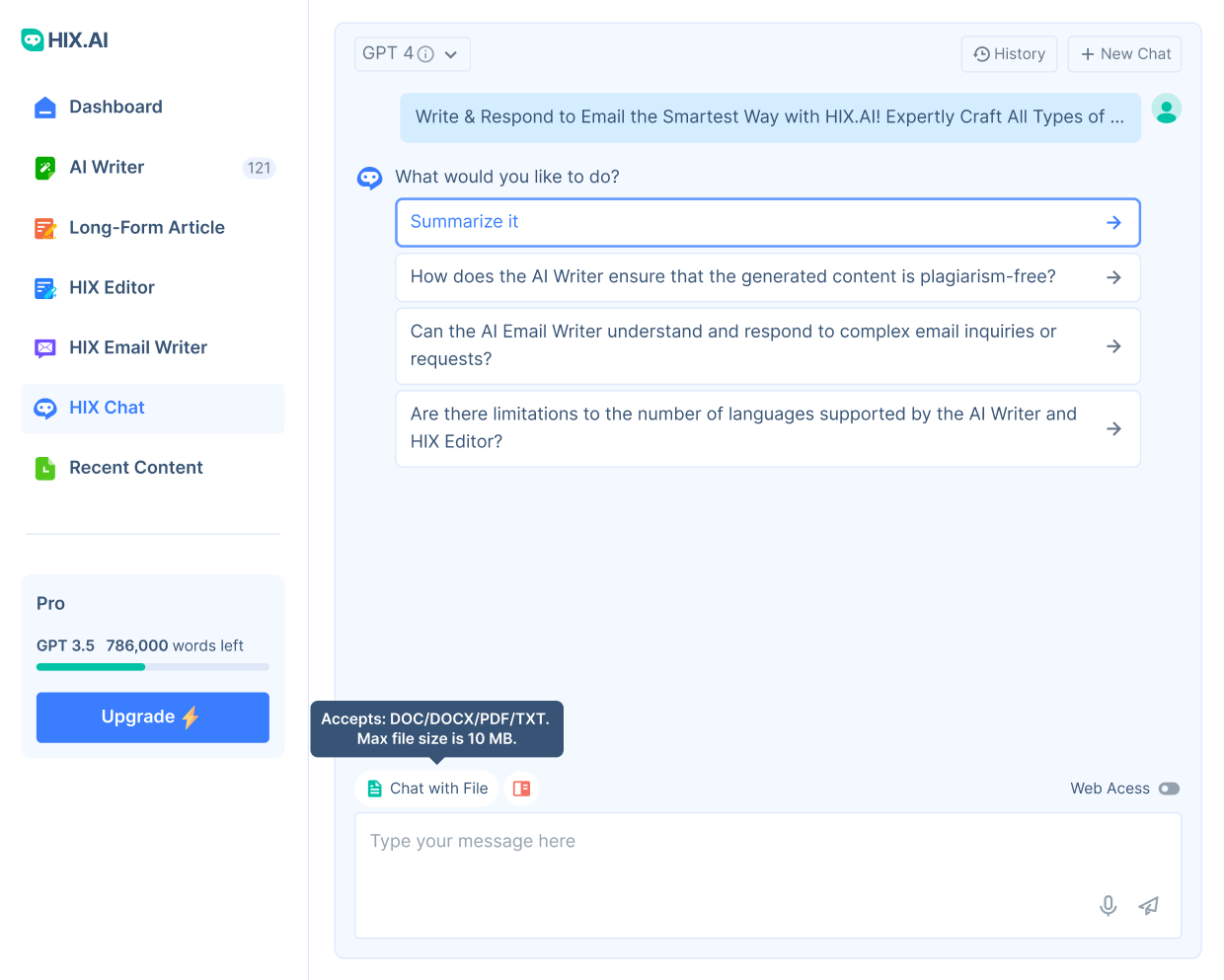Click the AI Writer 121 count badge

(259, 168)
